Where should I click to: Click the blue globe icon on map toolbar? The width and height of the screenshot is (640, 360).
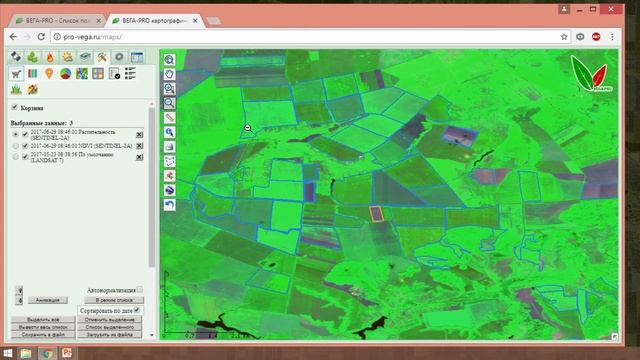[169, 190]
